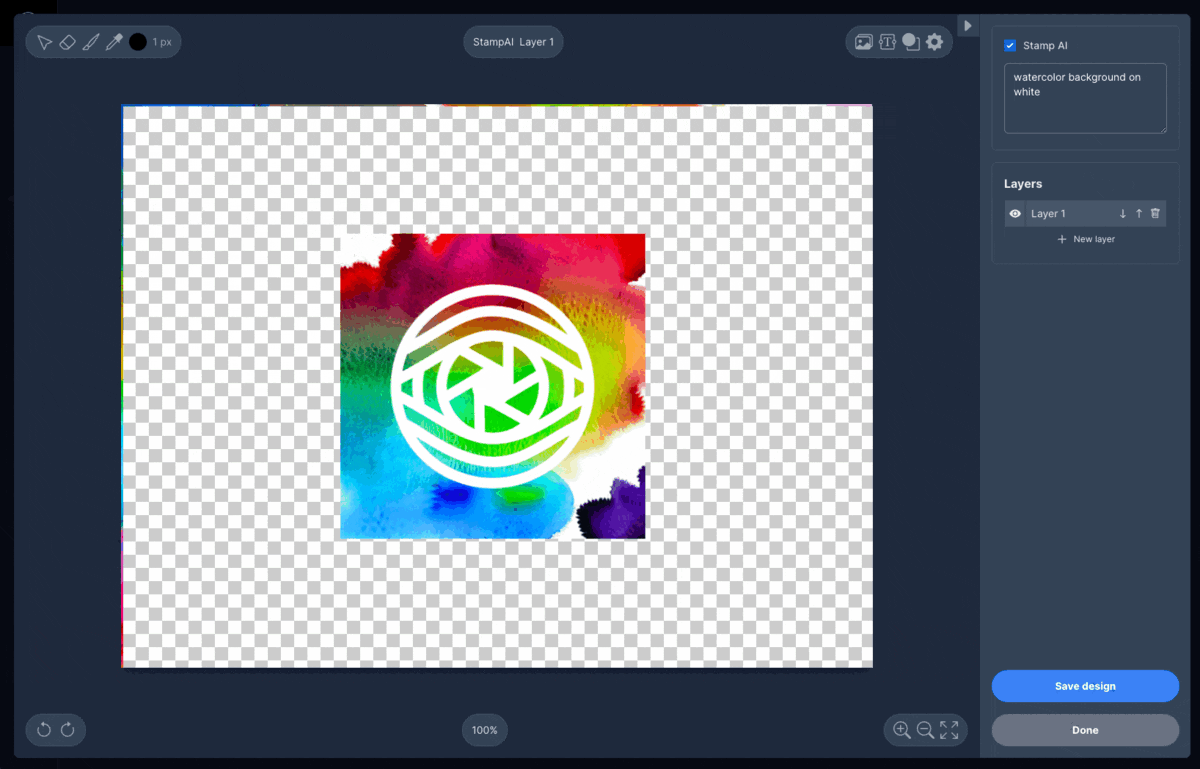Fit canvas to screen icon
The width and height of the screenshot is (1200, 769).
click(949, 730)
